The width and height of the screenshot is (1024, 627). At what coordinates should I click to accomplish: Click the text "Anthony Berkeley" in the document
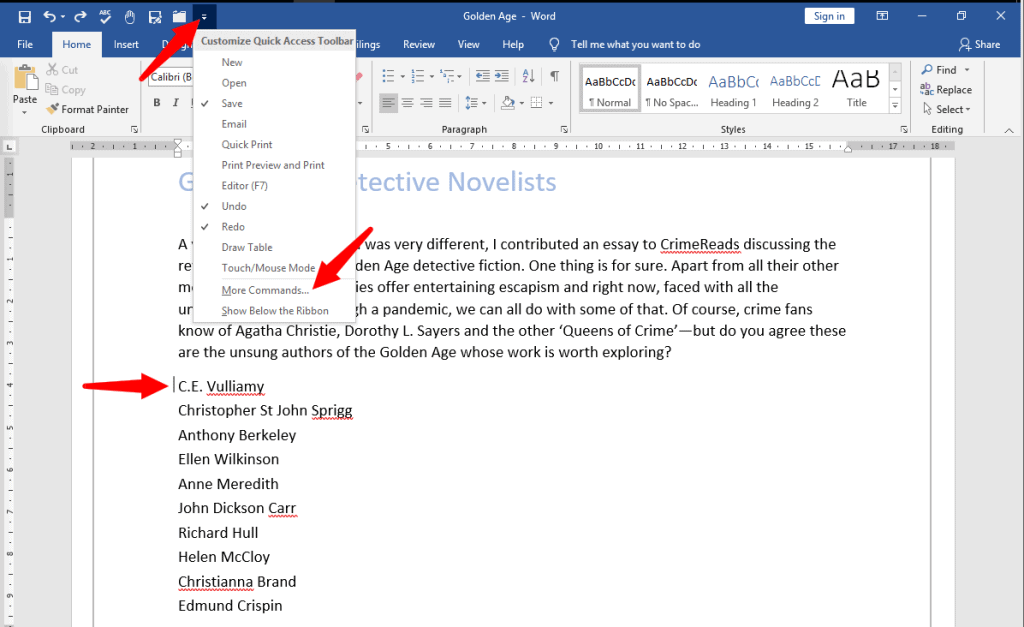(x=237, y=435)
